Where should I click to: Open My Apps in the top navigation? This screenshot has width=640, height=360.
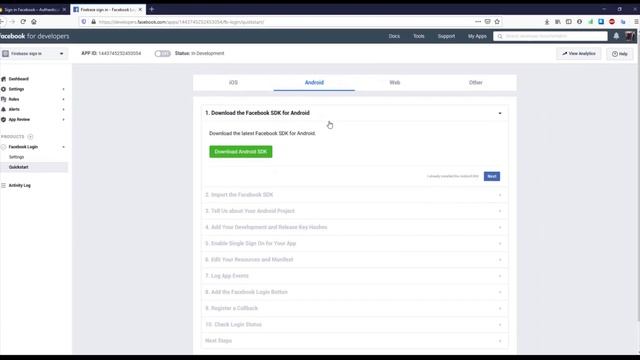[x=477, y=36]
